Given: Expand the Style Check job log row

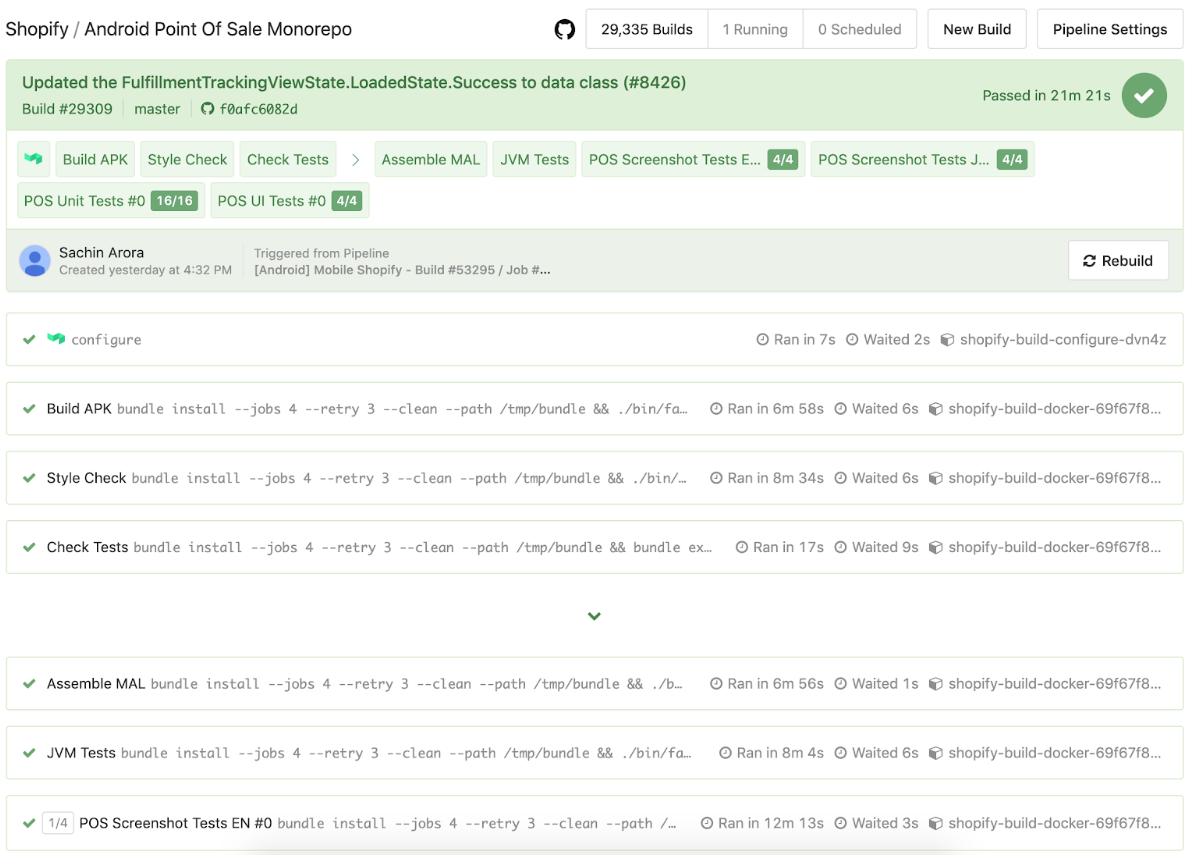Looking at the screenshot, I should click(x=595, y=478).
